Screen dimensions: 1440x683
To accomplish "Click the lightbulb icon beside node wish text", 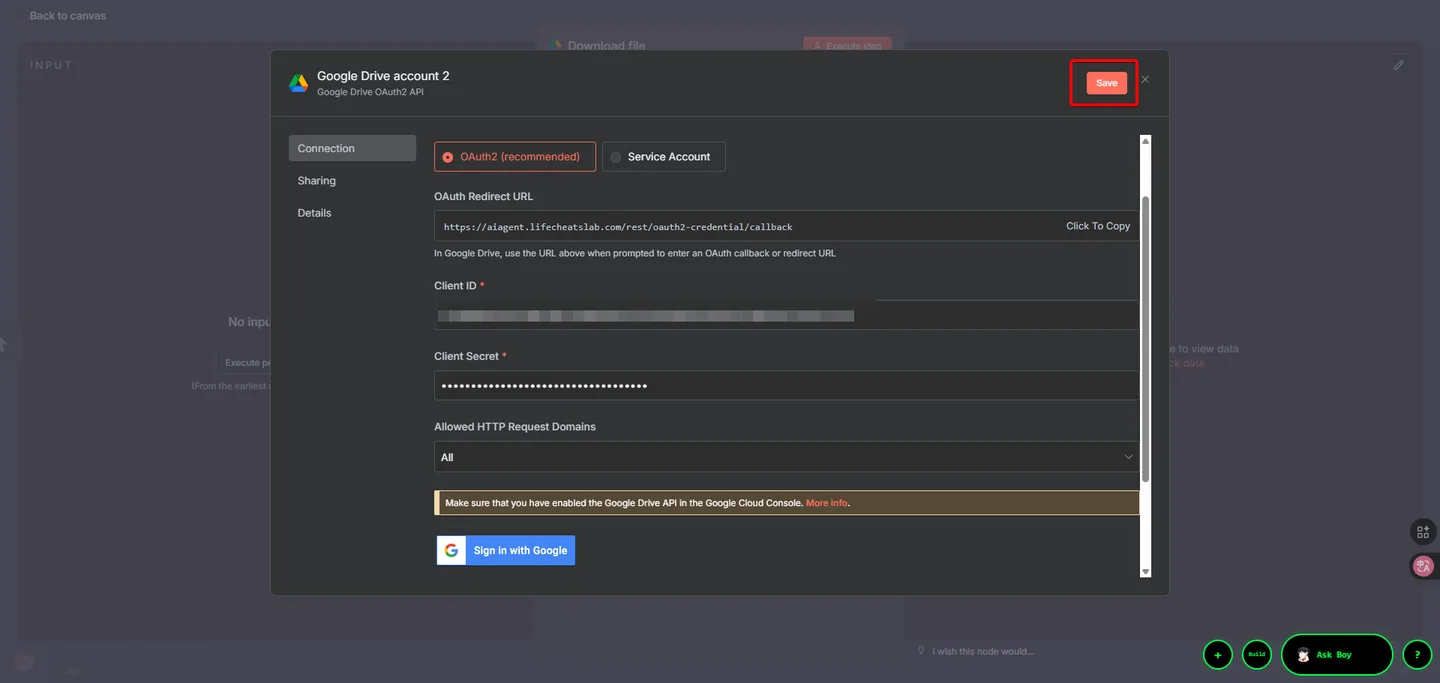I will (x=921, y=651).
